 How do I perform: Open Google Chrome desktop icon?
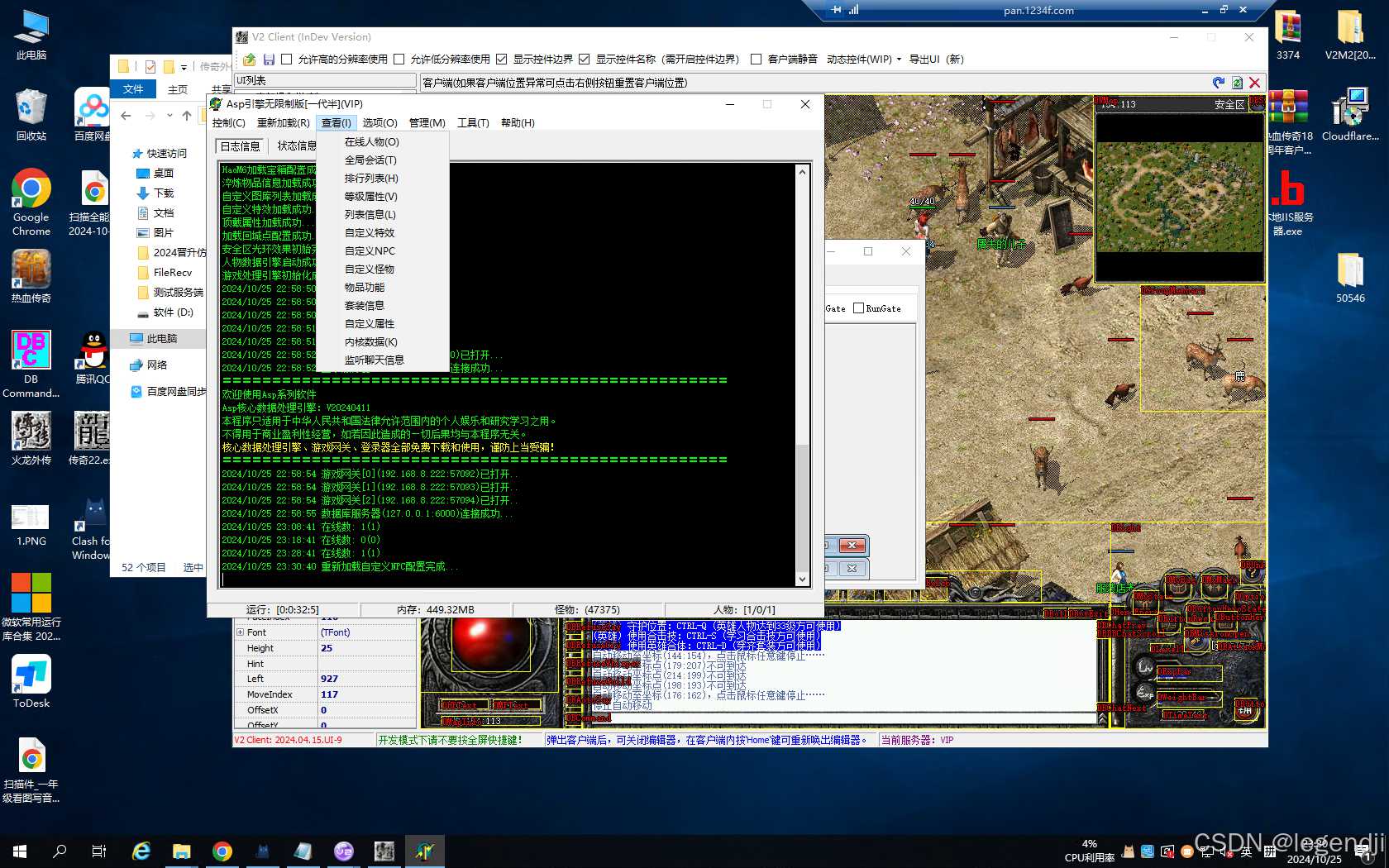(31, 203)
